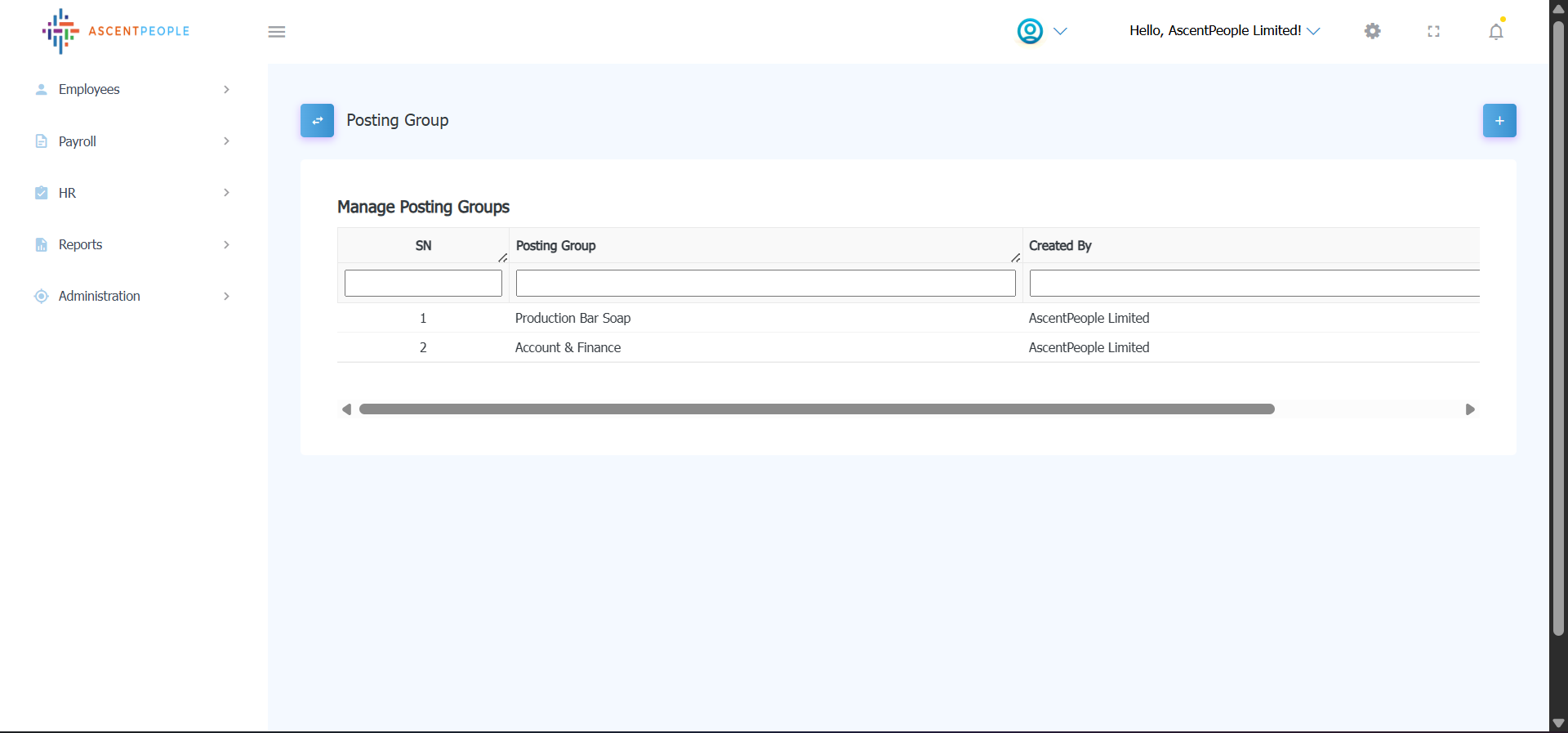This screenshot has width=1568, height=733.
Task: Add new posting group with plus button
Action: (x=1499, y=121)
